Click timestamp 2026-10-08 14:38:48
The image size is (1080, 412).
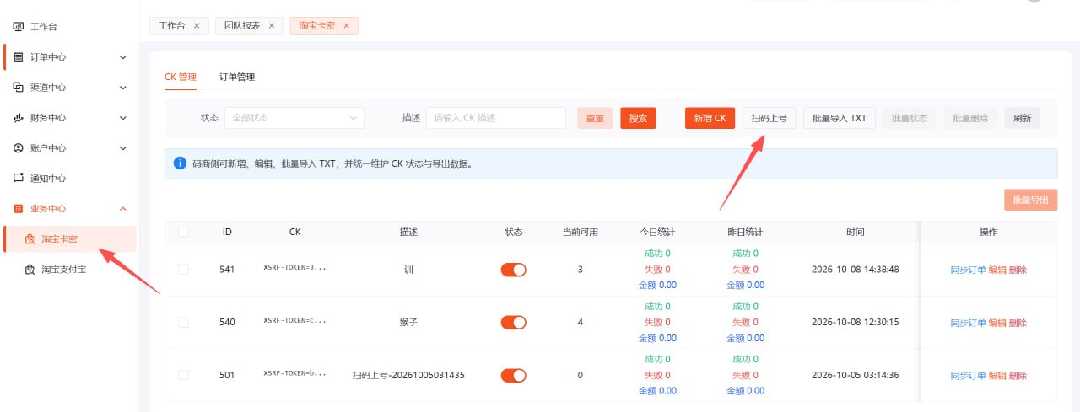pos(855,269)
